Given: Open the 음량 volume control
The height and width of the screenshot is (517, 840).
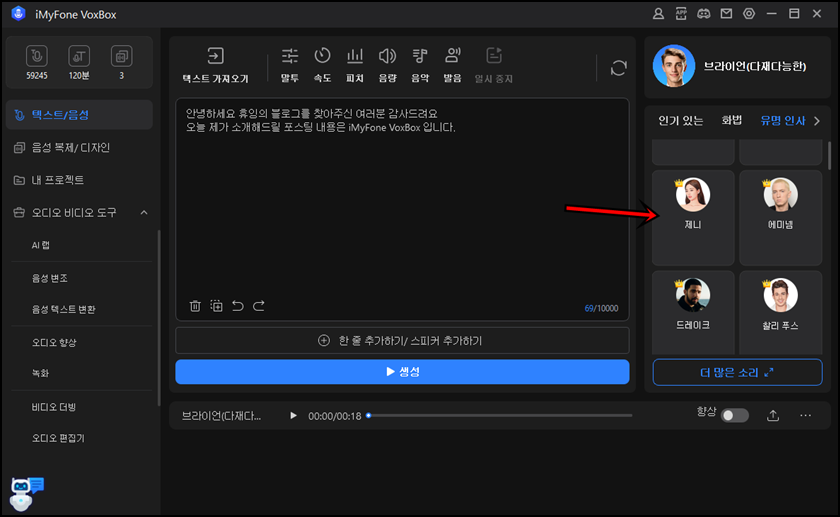Looking at the screenshot, I should pos(387,56).
